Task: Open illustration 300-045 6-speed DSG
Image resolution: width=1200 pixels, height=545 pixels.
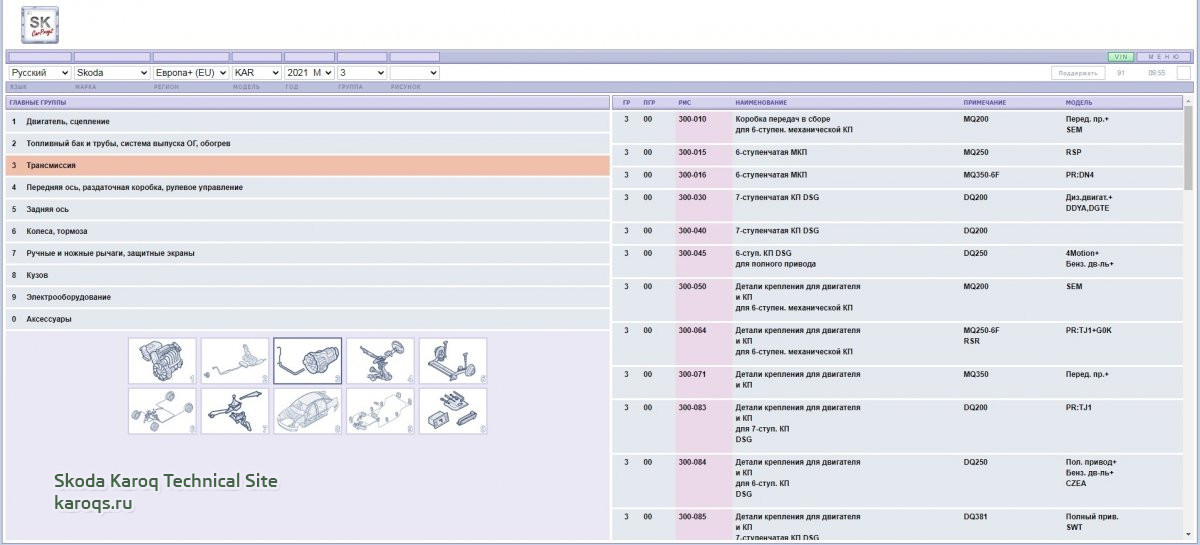Action: tap(692, 253)
